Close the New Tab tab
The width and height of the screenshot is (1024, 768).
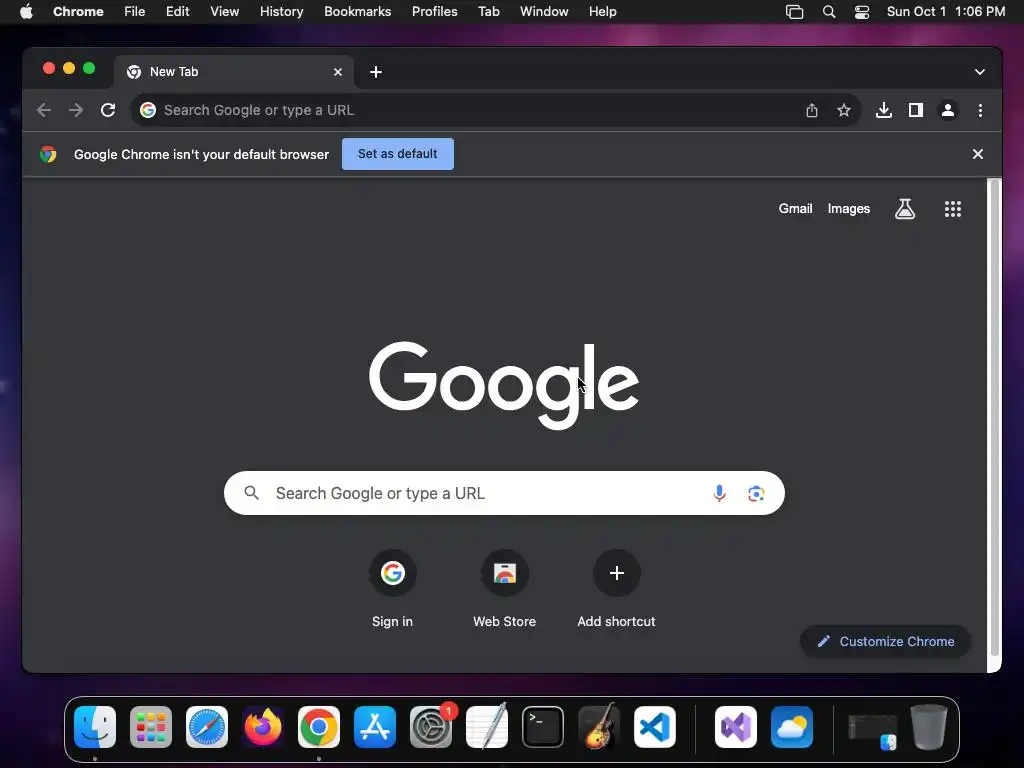pos(338,72)
